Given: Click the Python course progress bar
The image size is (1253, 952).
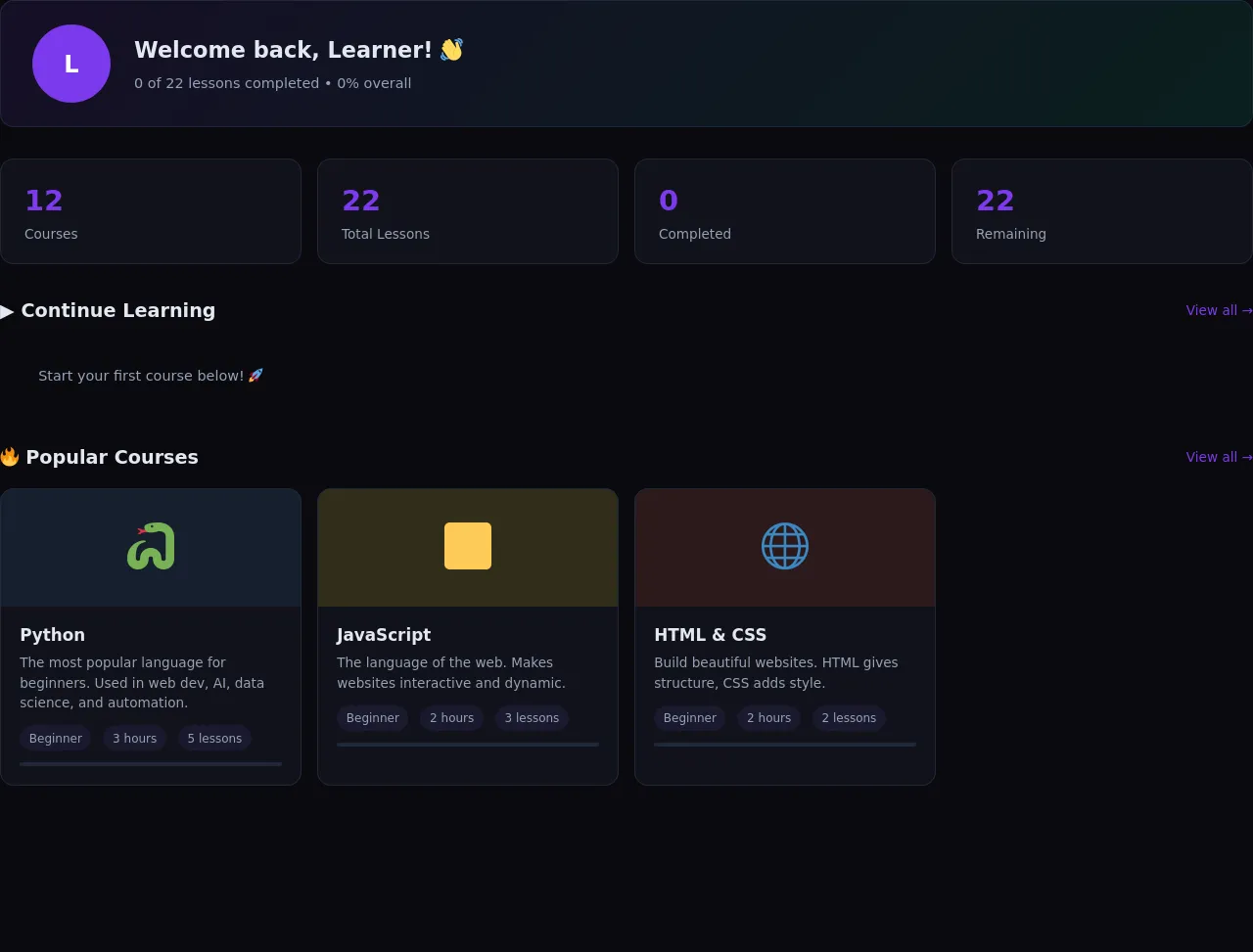Looking at the screenshot, I should pyautogui.click(x=151, y=764).
